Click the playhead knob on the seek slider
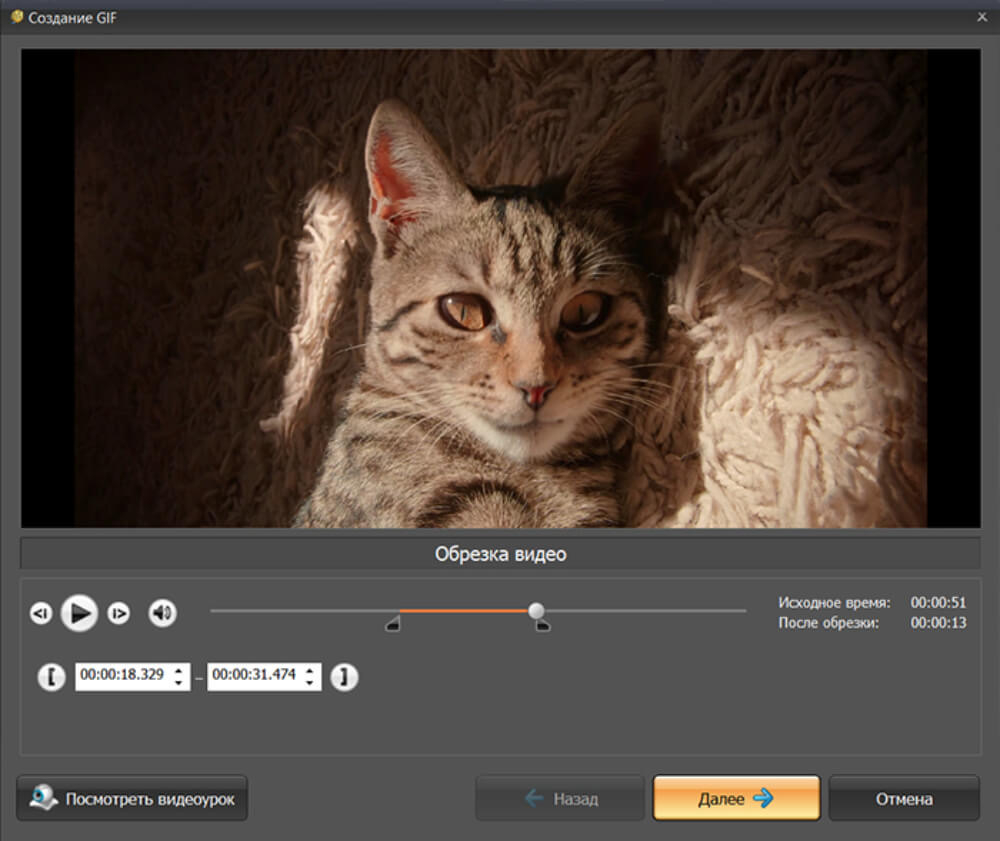Screen dimensions: 1000x841 point(536,610)
